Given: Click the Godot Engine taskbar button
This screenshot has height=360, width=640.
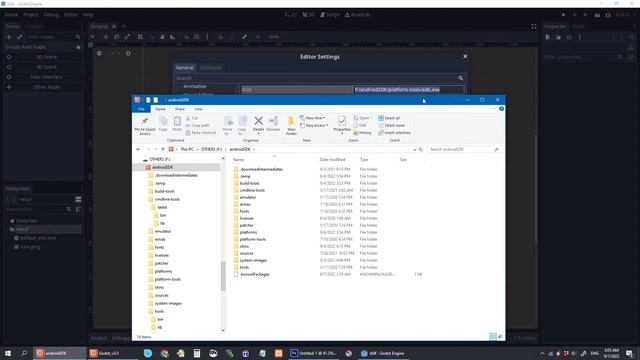Looking at the screenshot, I should (382, 353).
